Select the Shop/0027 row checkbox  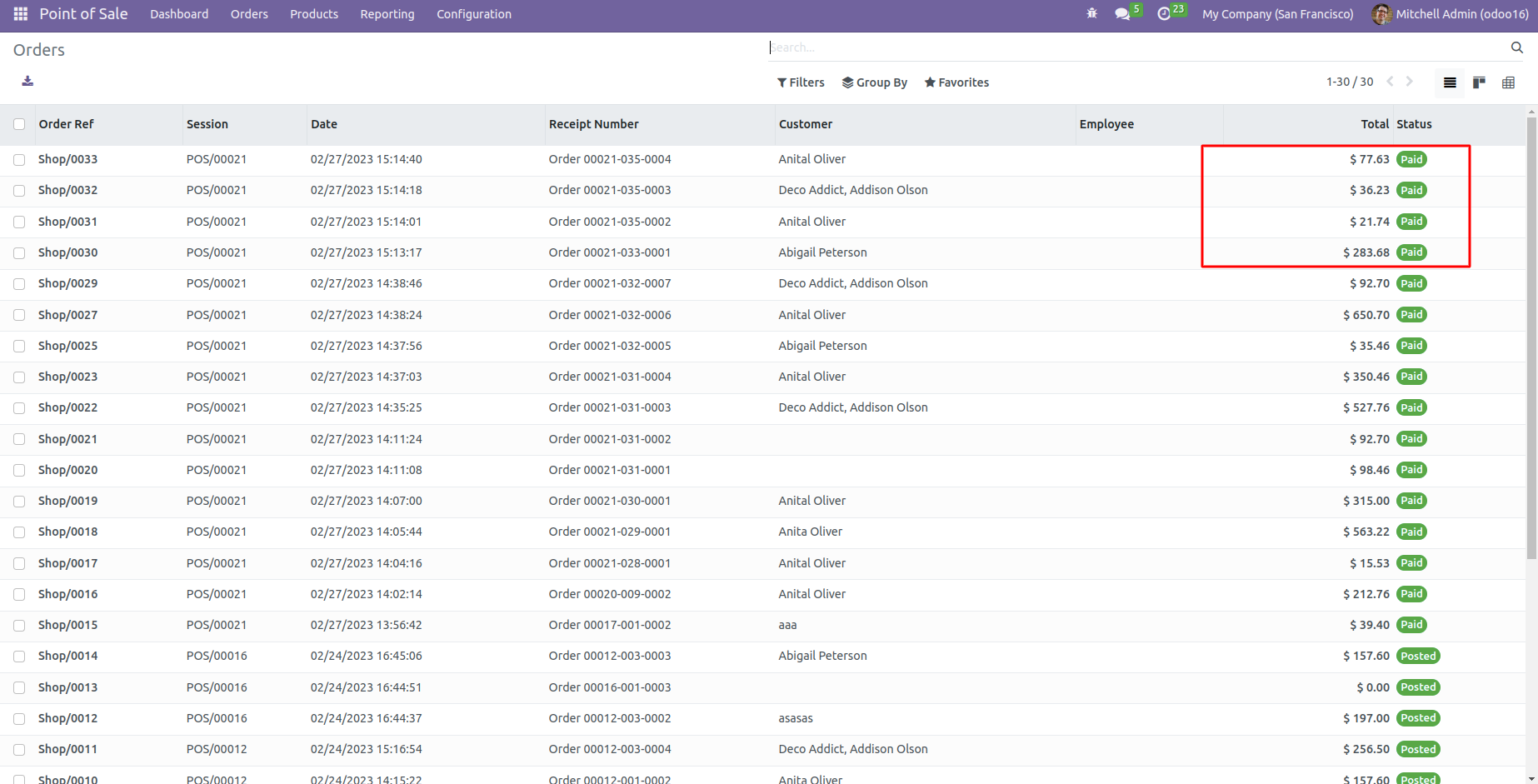[19, 315]
